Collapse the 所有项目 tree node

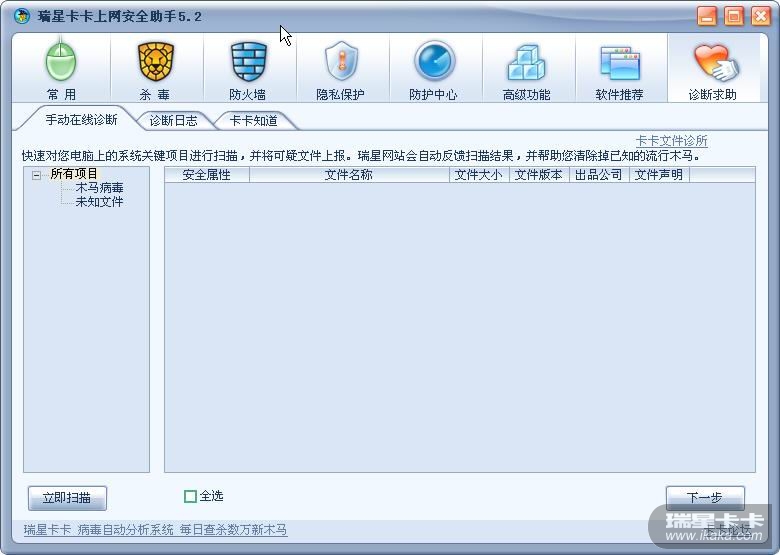point(36,175)
